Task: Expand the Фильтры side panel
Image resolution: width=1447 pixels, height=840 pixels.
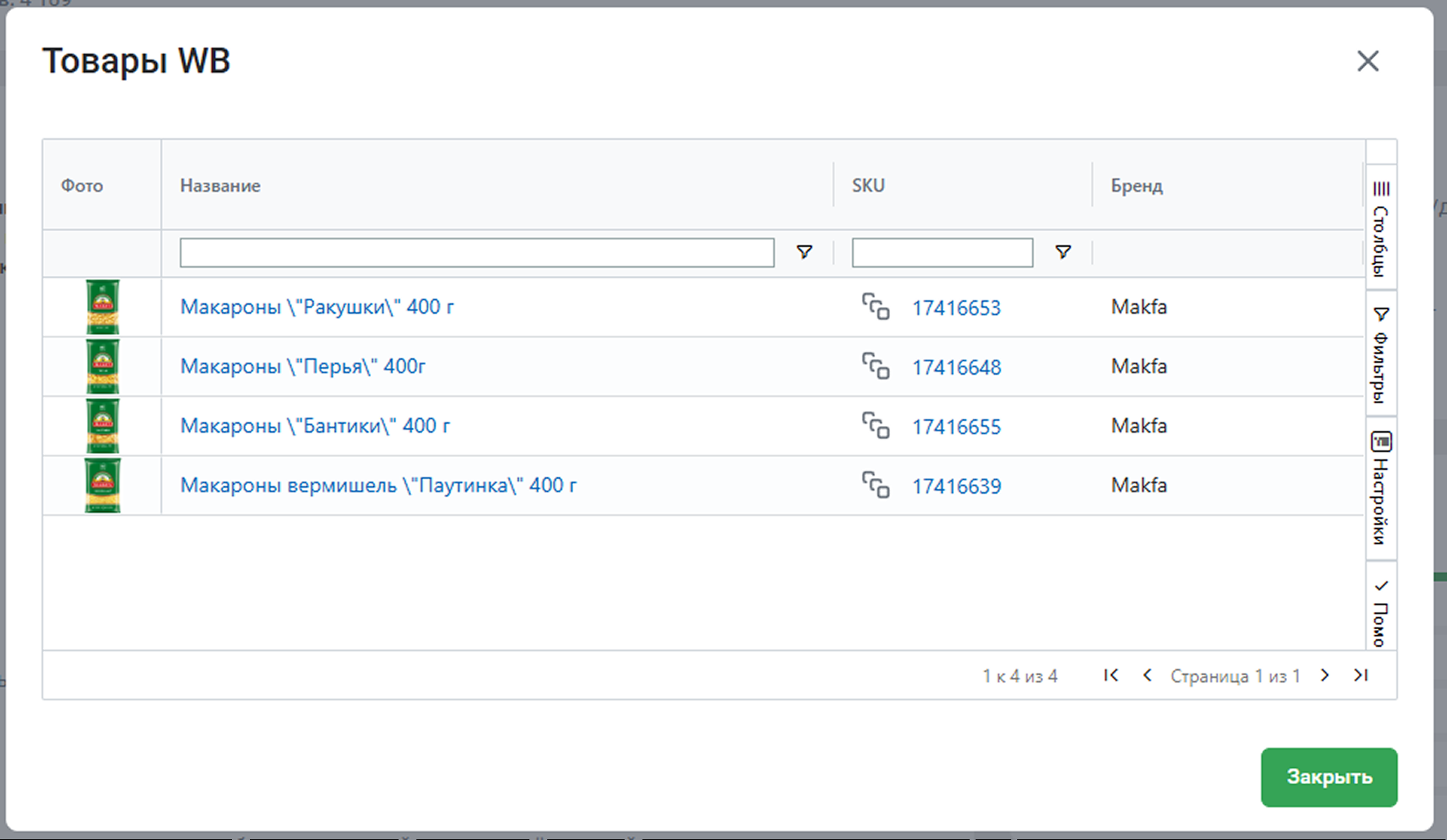Action: click(x=1381, y=354)
